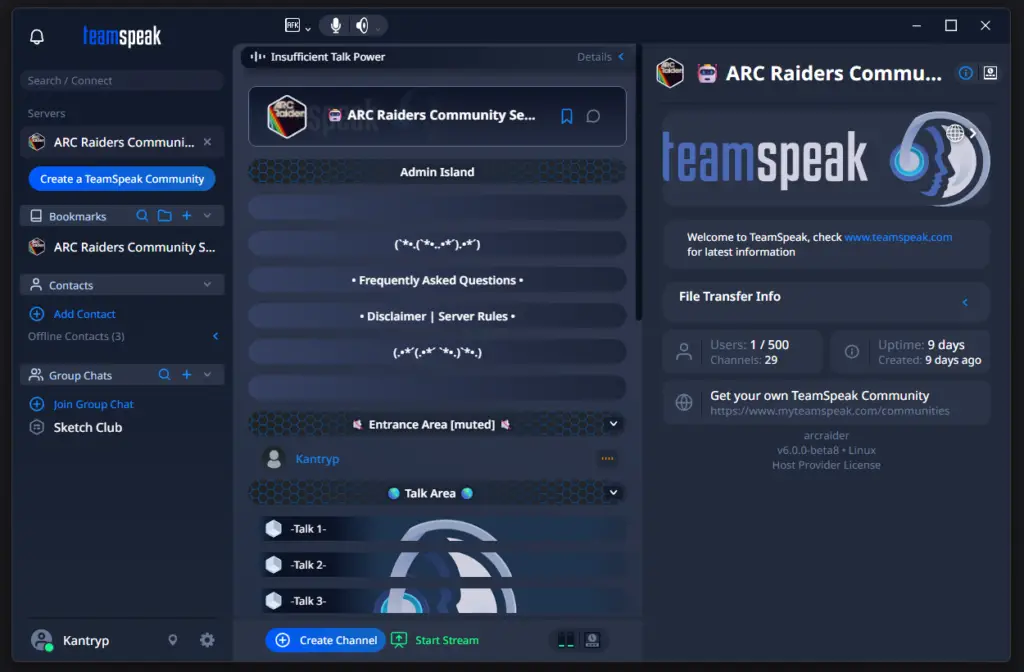Collapse File Transfer Info with the blue chevron
Viewport: 1024px width, 672px height.
964,302
